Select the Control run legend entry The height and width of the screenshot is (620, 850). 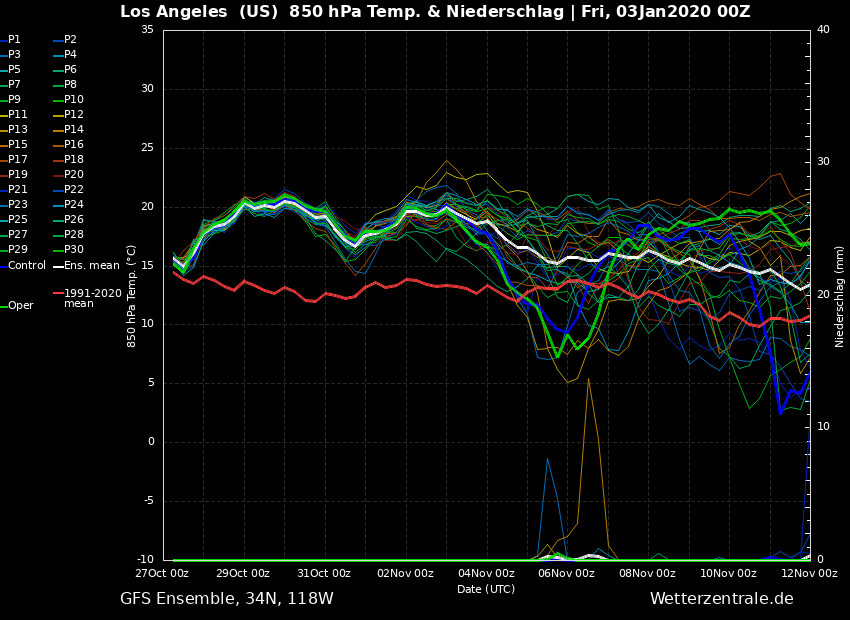pyautogui.click(x=27, y=265)
